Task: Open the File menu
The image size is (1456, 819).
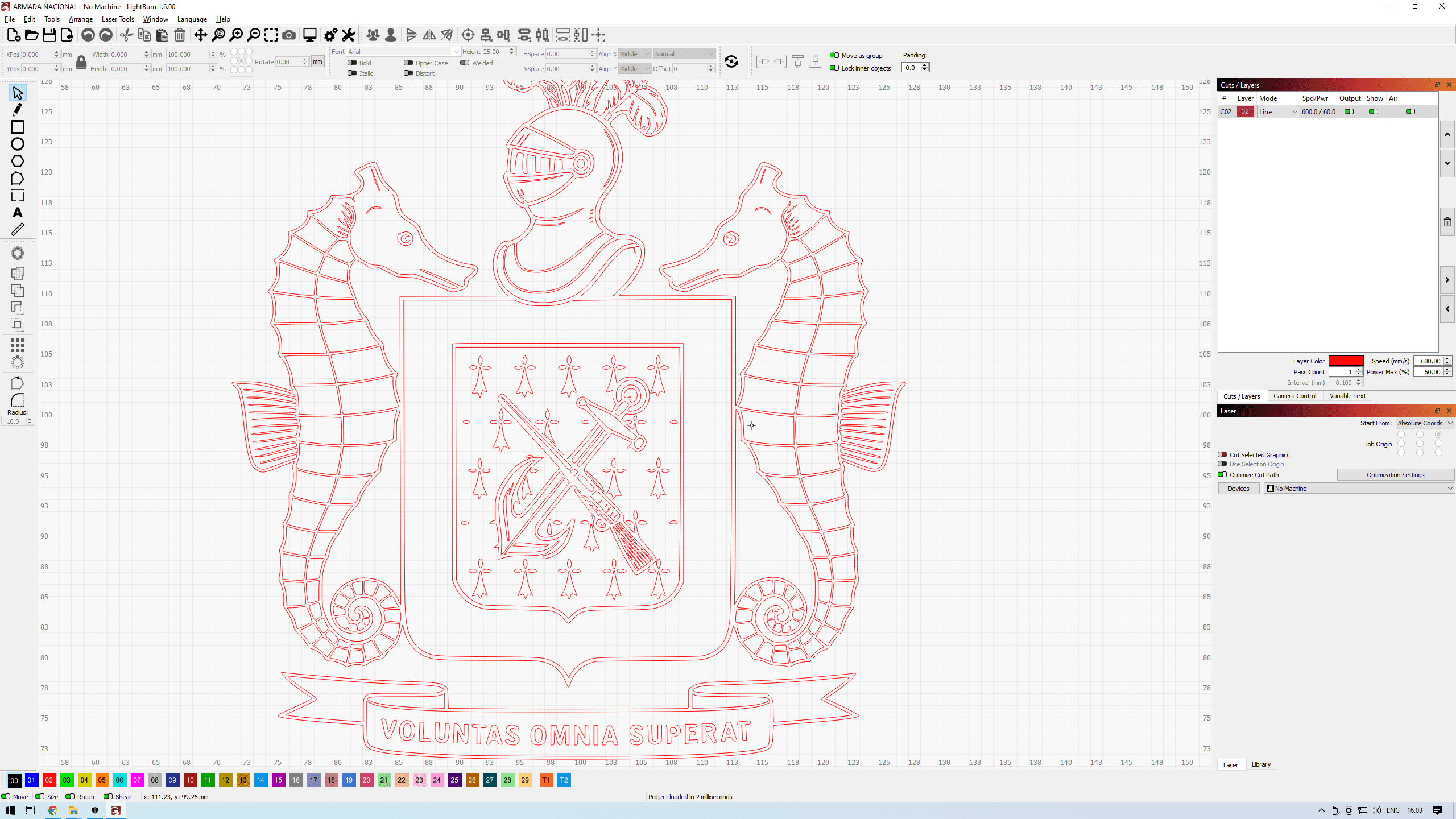Action: point(10,19)
